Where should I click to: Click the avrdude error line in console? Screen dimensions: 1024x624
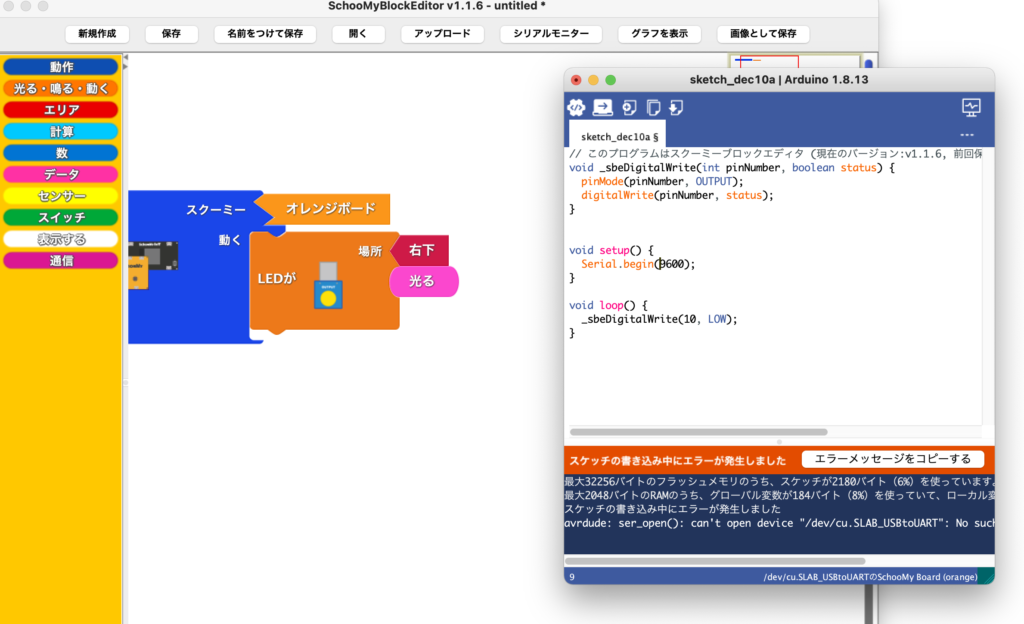[779, 523]
